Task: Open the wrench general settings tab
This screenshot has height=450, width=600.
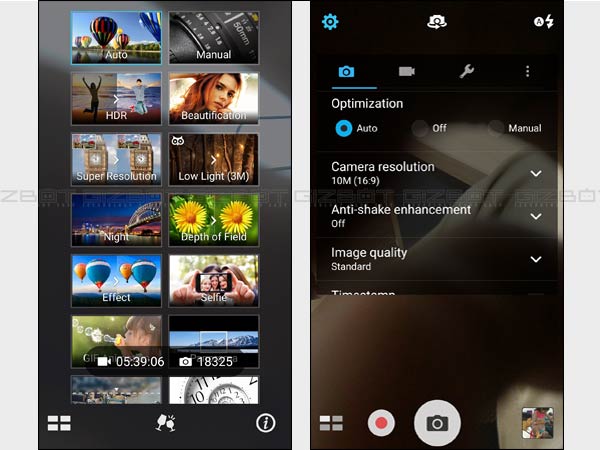Action: point(467,72)
